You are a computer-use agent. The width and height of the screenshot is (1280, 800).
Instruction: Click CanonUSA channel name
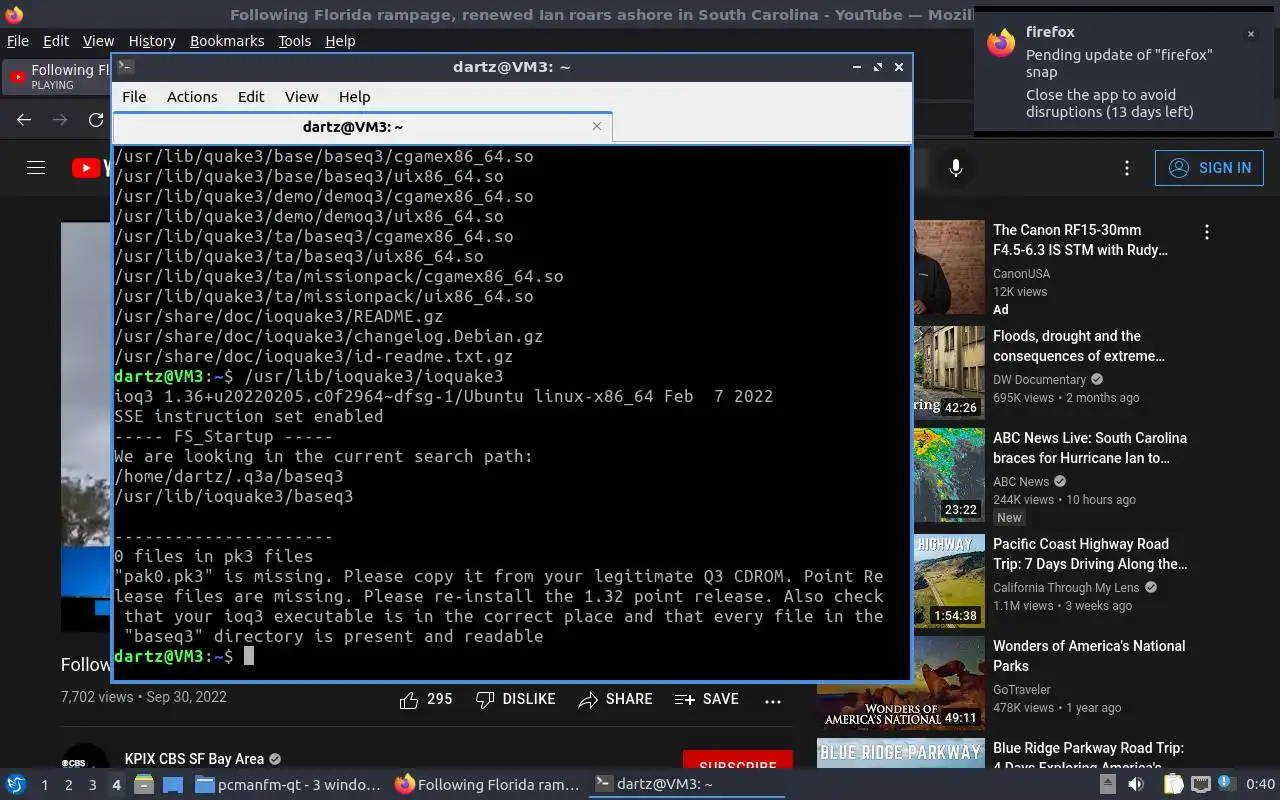tap(1021, 274)
